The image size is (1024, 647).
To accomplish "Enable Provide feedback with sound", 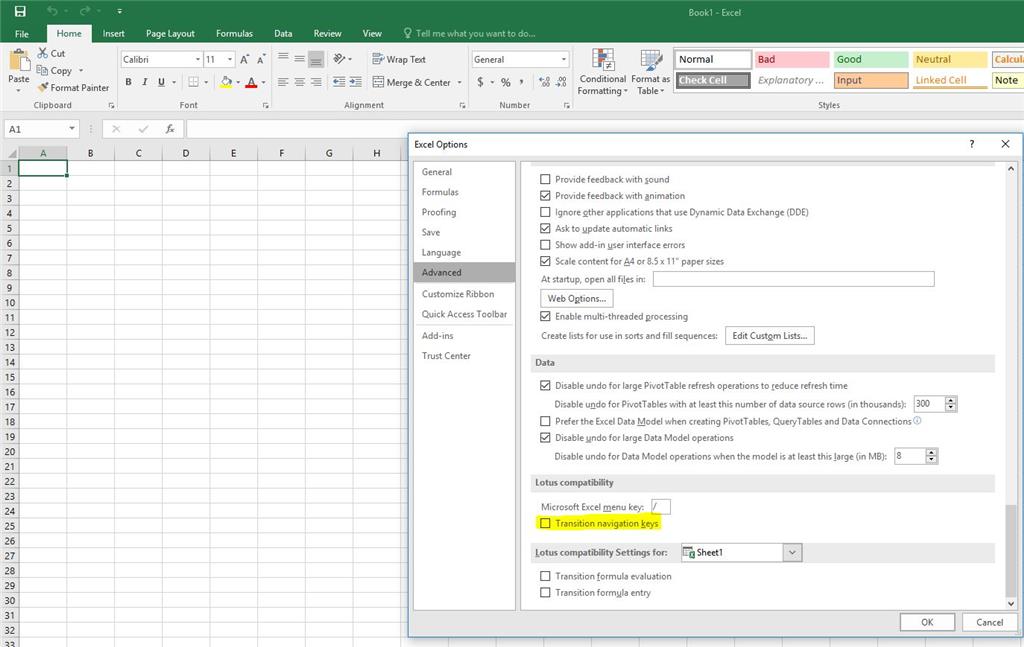I will pos(545,179).
